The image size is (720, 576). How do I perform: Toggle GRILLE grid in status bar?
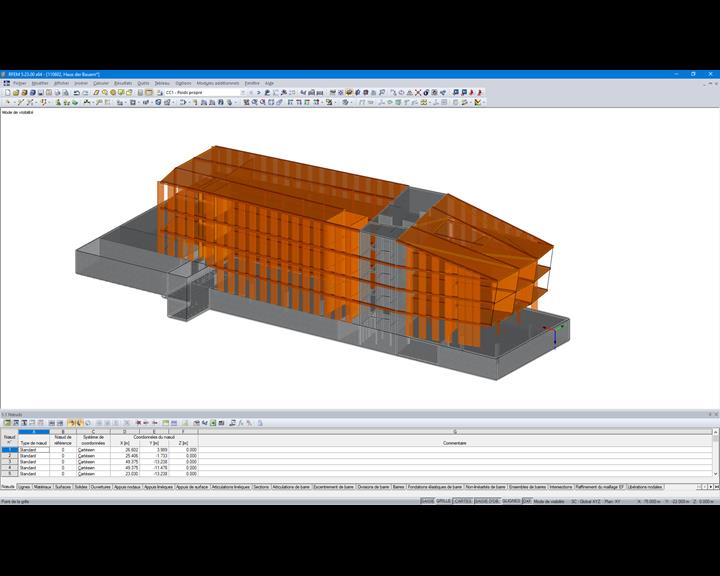pos(443,501)
